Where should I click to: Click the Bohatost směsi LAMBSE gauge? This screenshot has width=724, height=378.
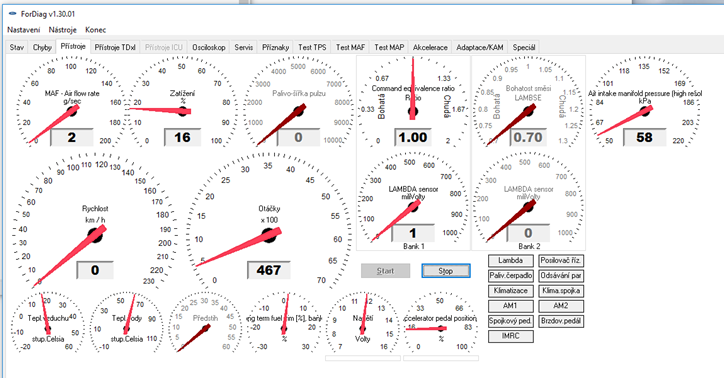click(x=528, y=102)
